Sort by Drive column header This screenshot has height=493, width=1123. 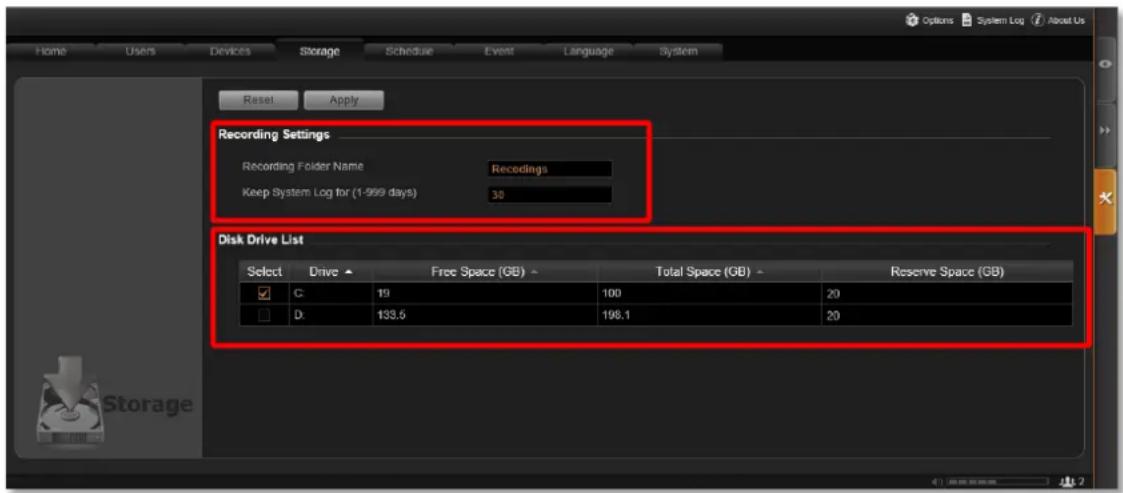point(330,272)
